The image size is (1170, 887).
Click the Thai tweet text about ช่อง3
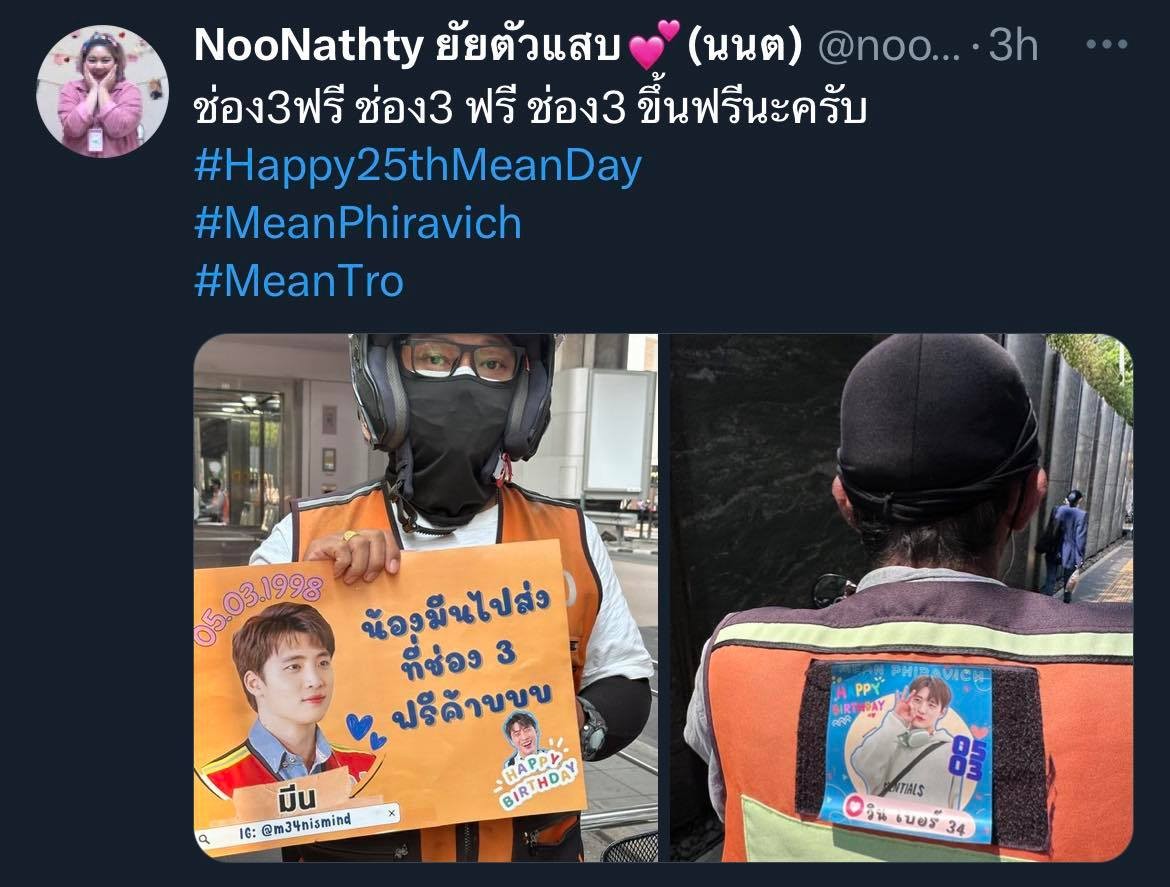click(531, 109)
